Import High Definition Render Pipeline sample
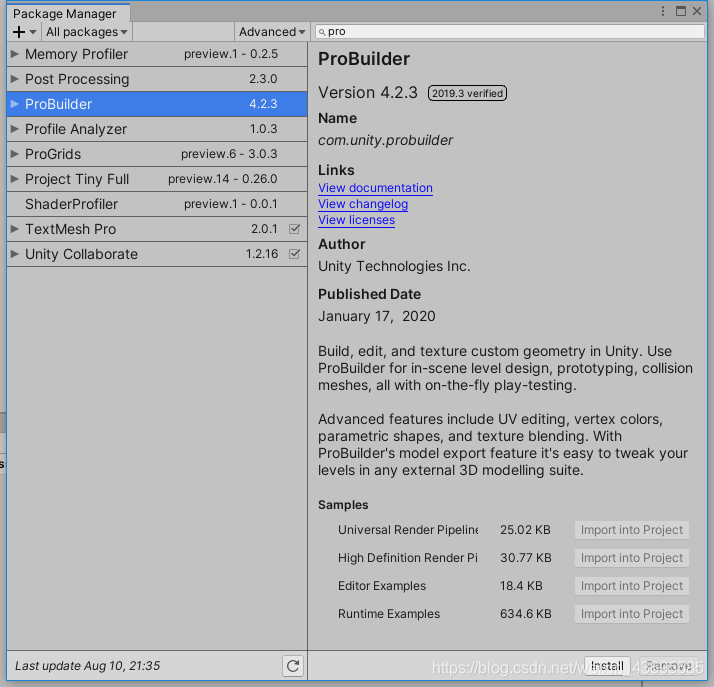The image size is (714, 687). (x=632, y=558)
